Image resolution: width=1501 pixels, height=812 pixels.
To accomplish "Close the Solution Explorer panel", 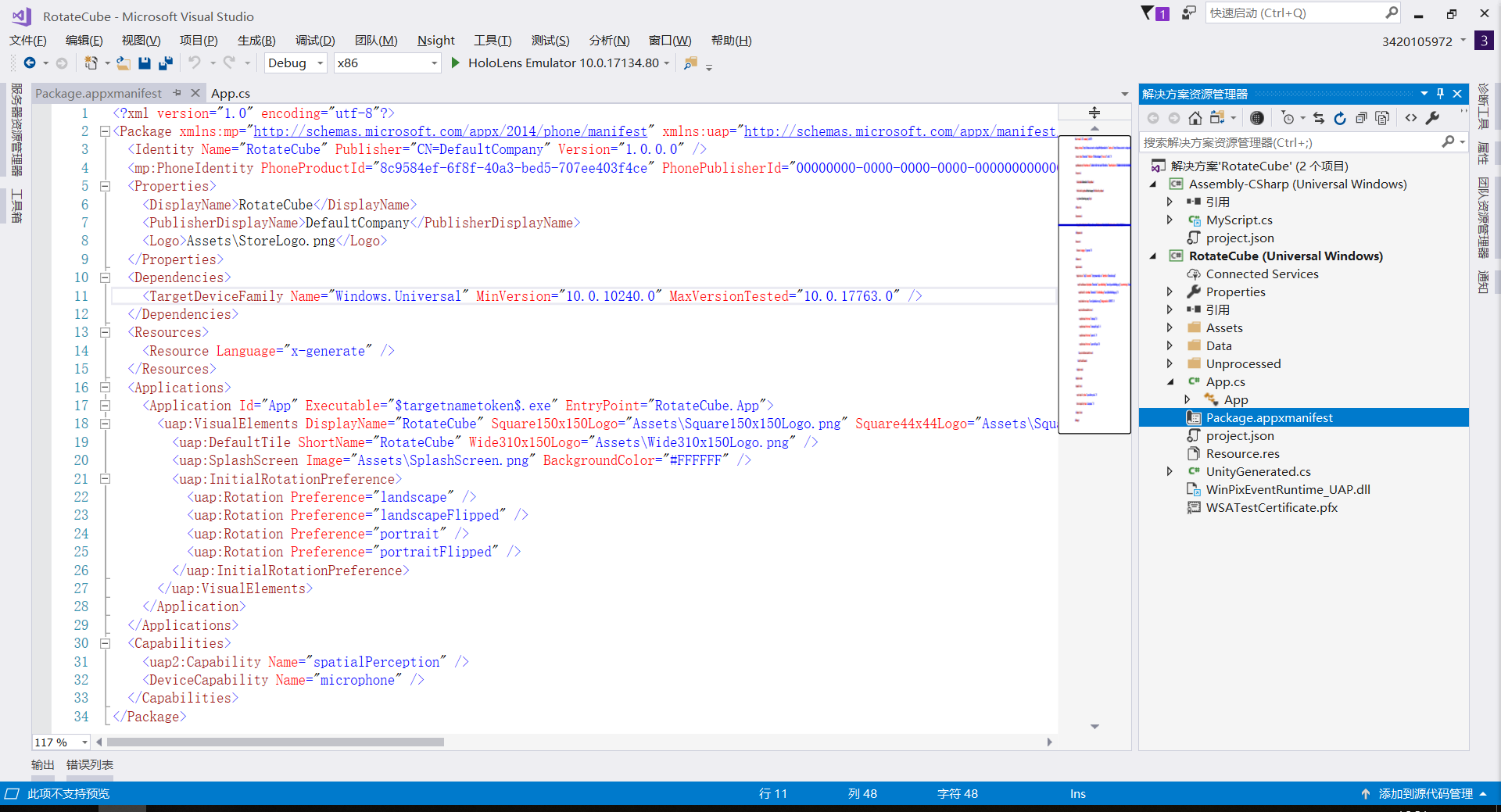I will 1457,94.
